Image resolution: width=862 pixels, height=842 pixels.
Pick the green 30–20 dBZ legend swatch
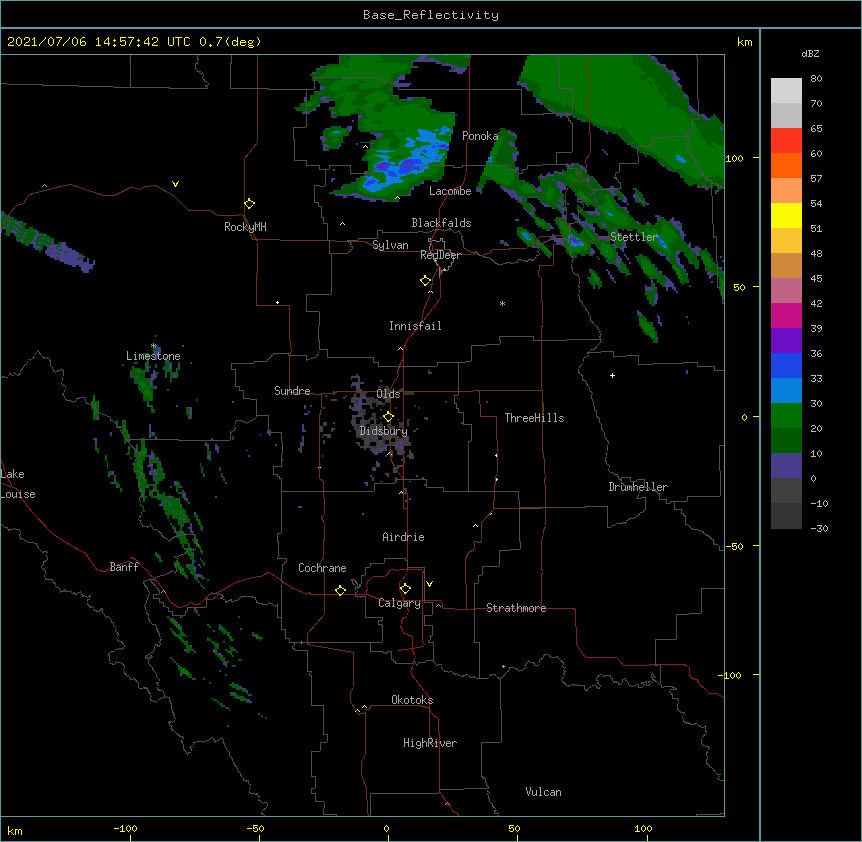[x=786, y=416]
